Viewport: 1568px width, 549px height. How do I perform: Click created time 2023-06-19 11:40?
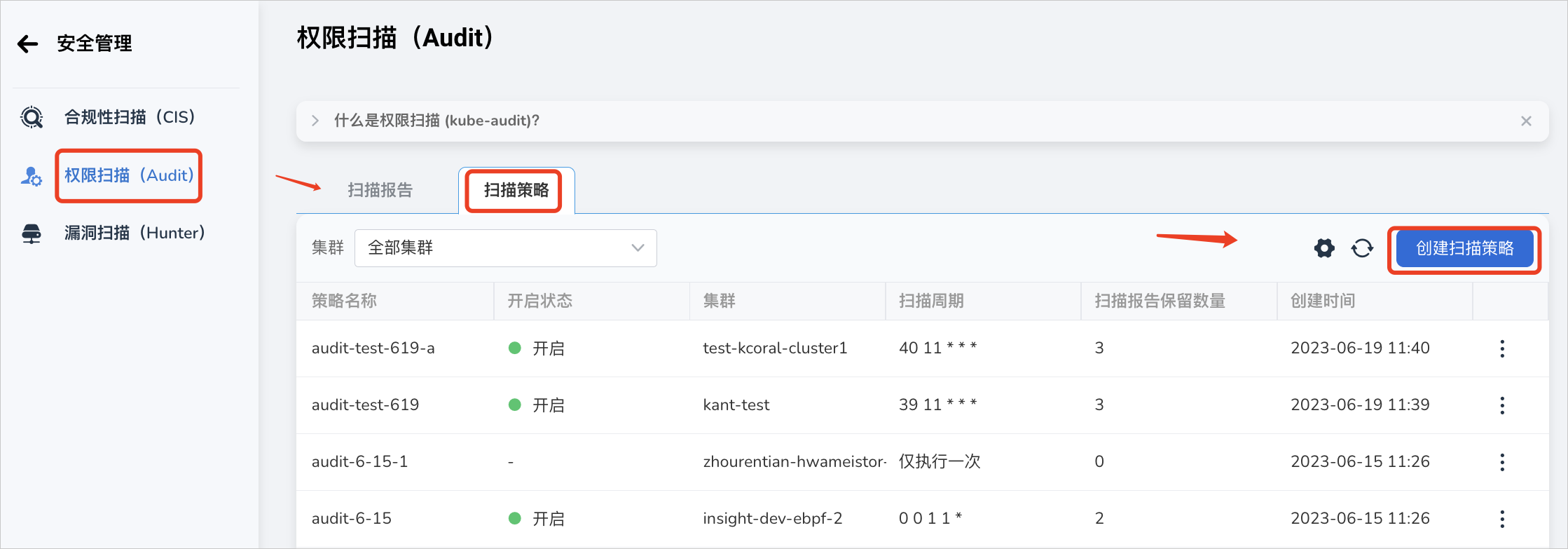[1360, 348]
